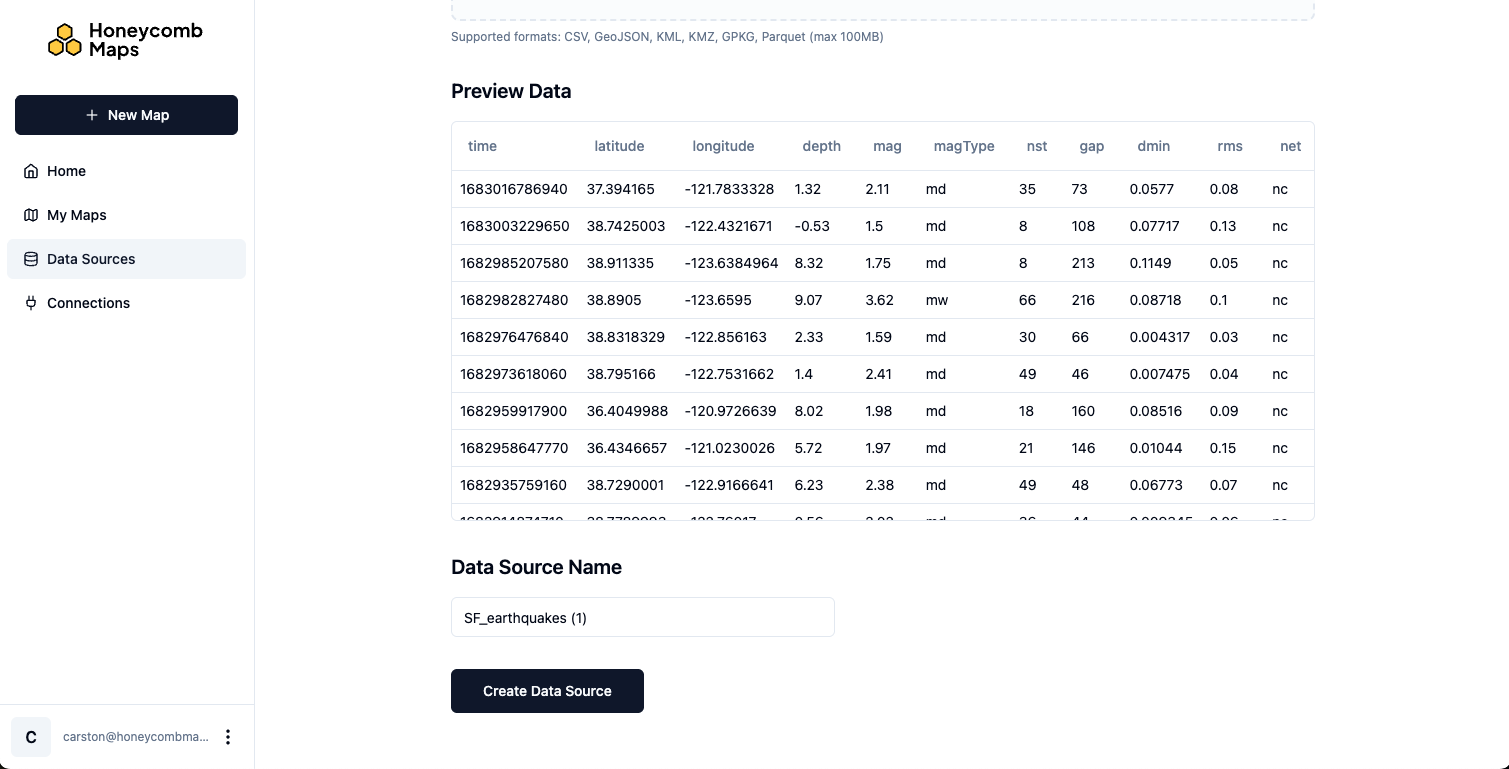1509x769 pixels.
Task: Click the New Map button
Action: 126,114
